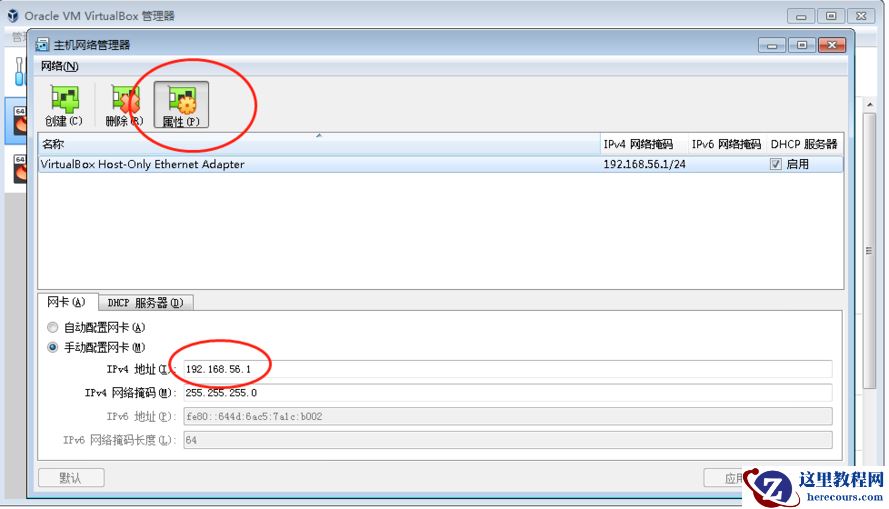Click the Create (创建) network adapter icon
This screenshot has width=889, height=509.
64,105
